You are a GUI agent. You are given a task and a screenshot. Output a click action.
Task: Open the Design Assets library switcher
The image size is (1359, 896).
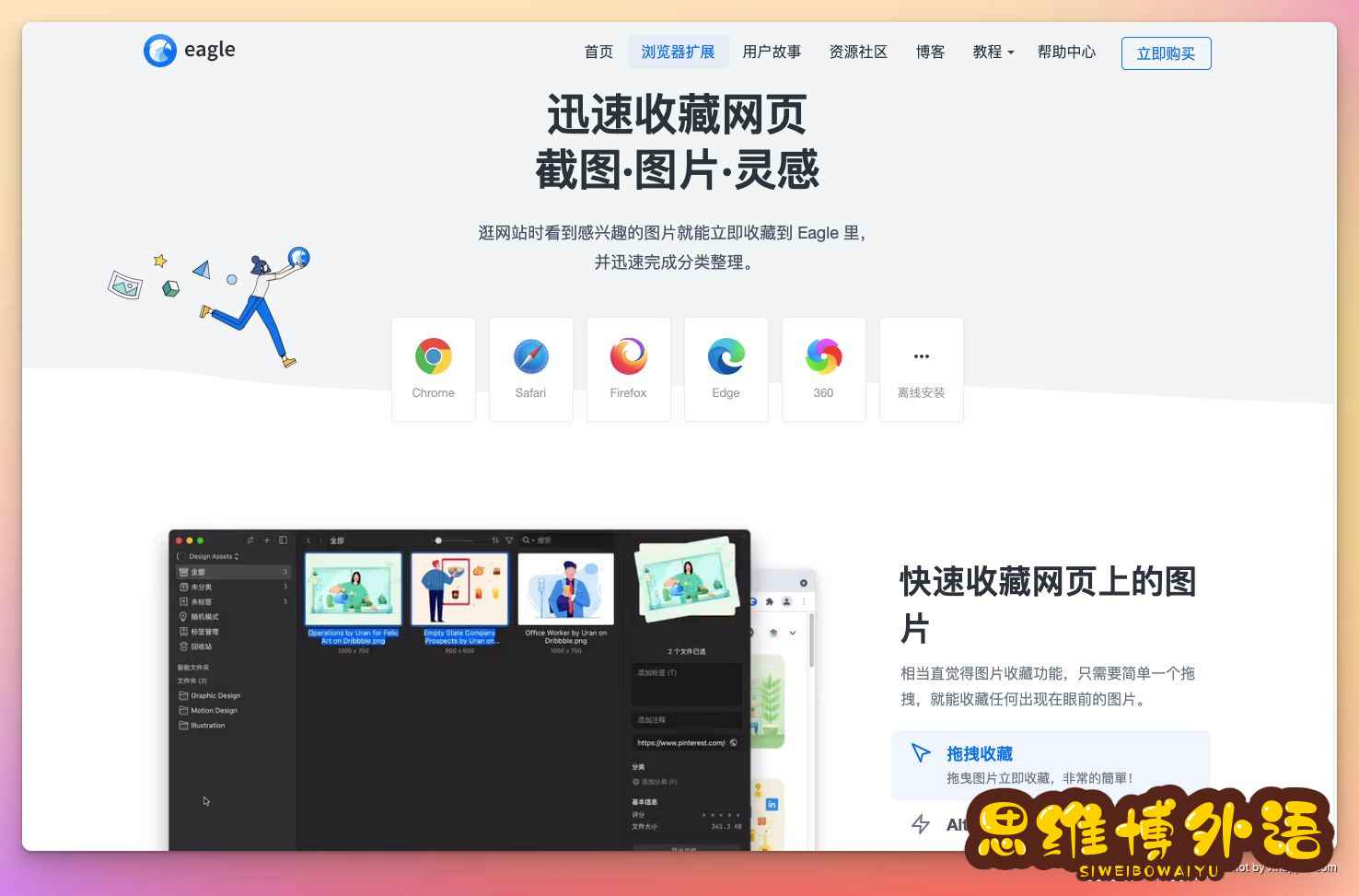pos(213,556)
